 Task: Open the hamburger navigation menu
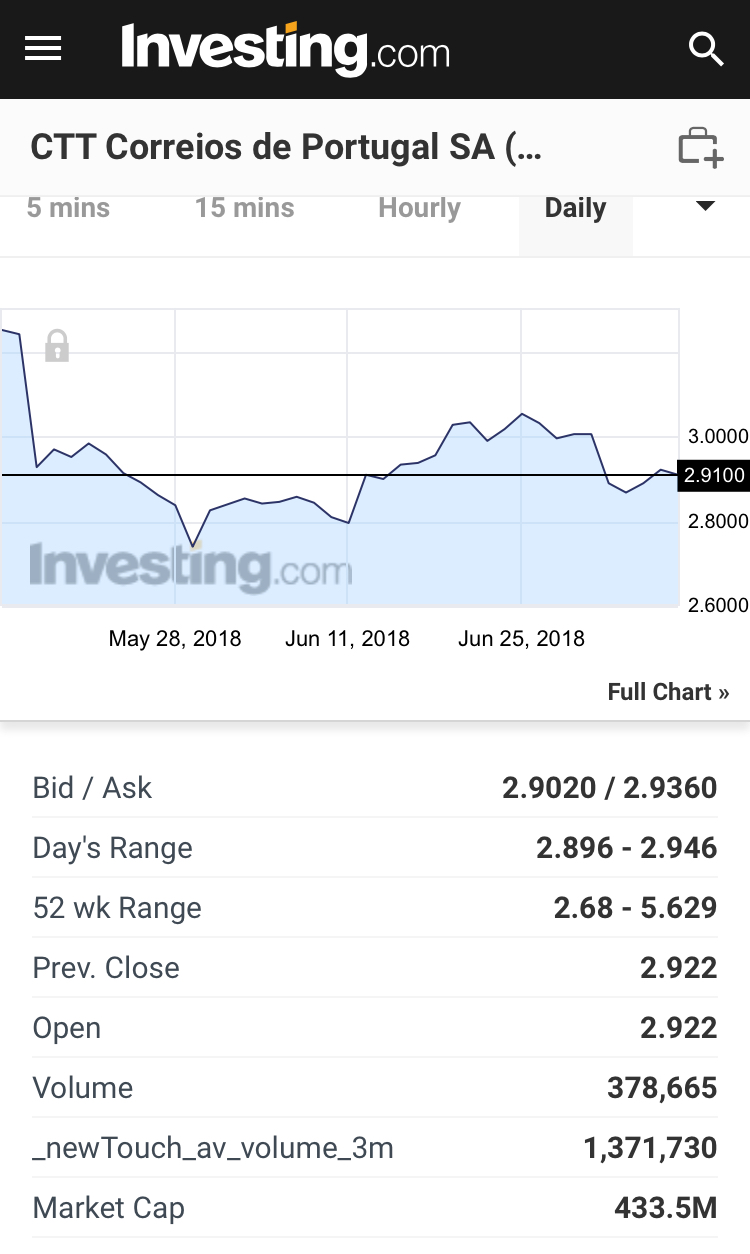tap(43, 48)
